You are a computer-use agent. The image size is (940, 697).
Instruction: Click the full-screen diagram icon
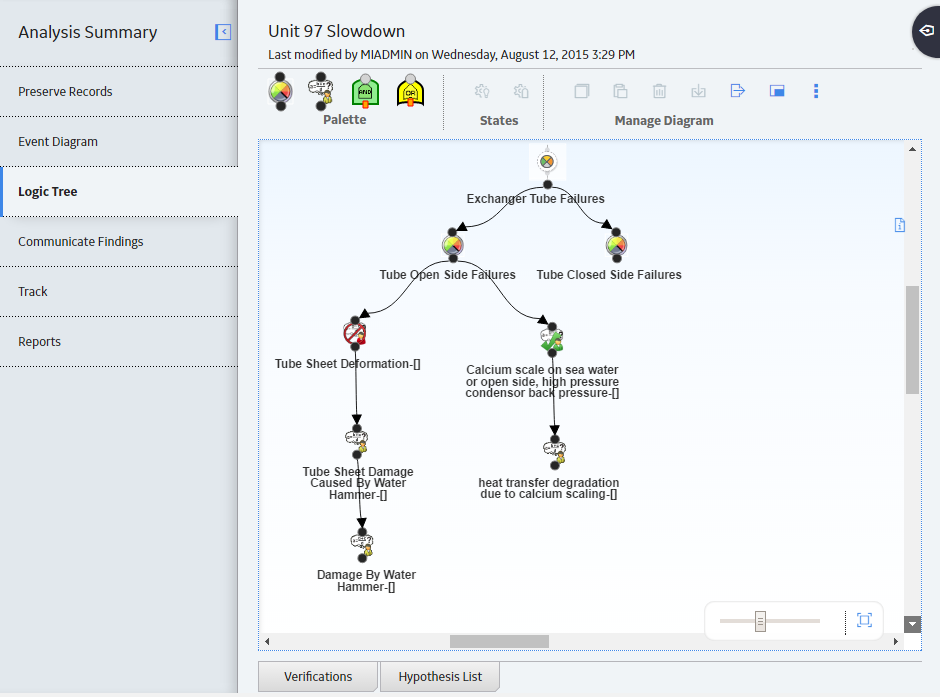(777, 90)
